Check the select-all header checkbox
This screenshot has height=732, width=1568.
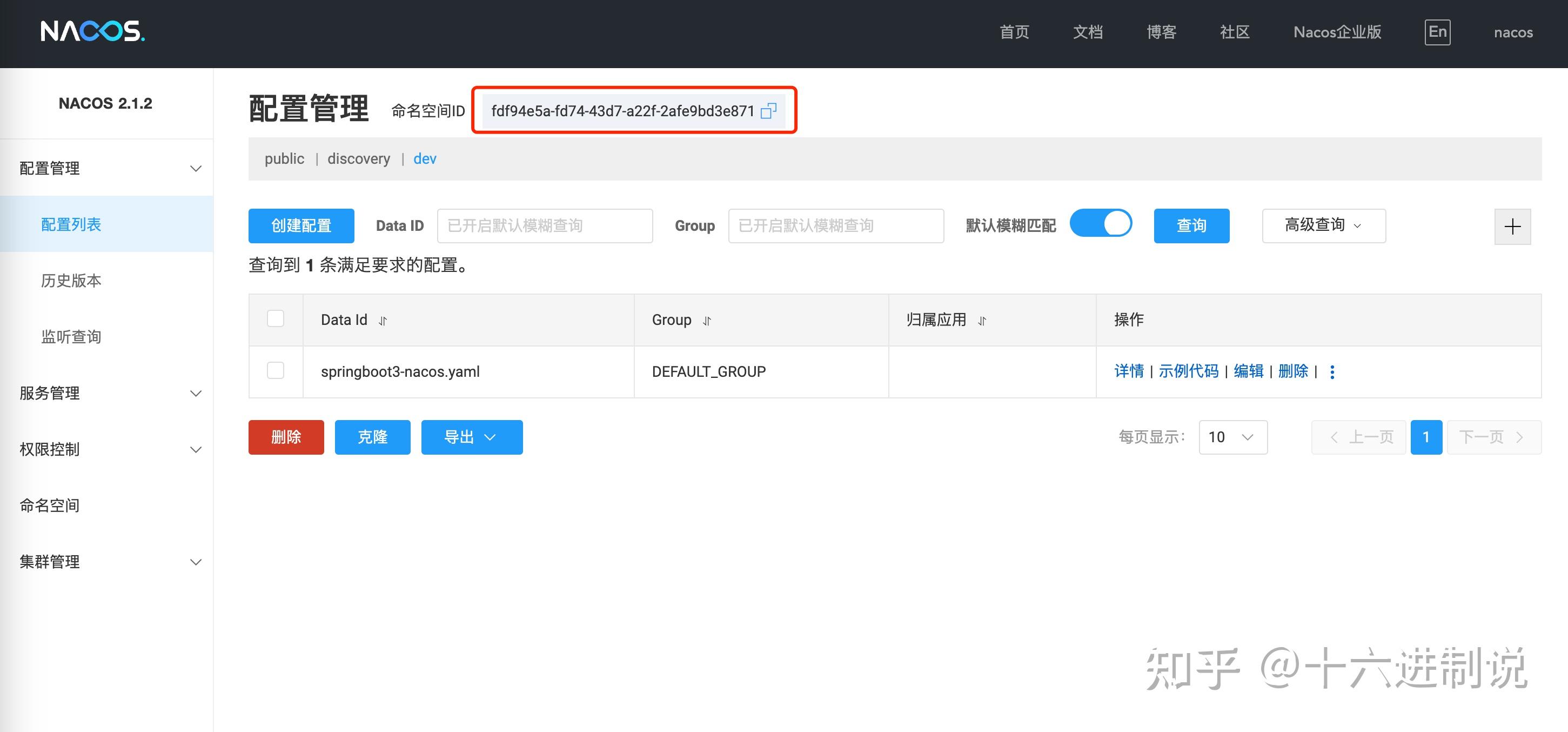click(276, 318)
